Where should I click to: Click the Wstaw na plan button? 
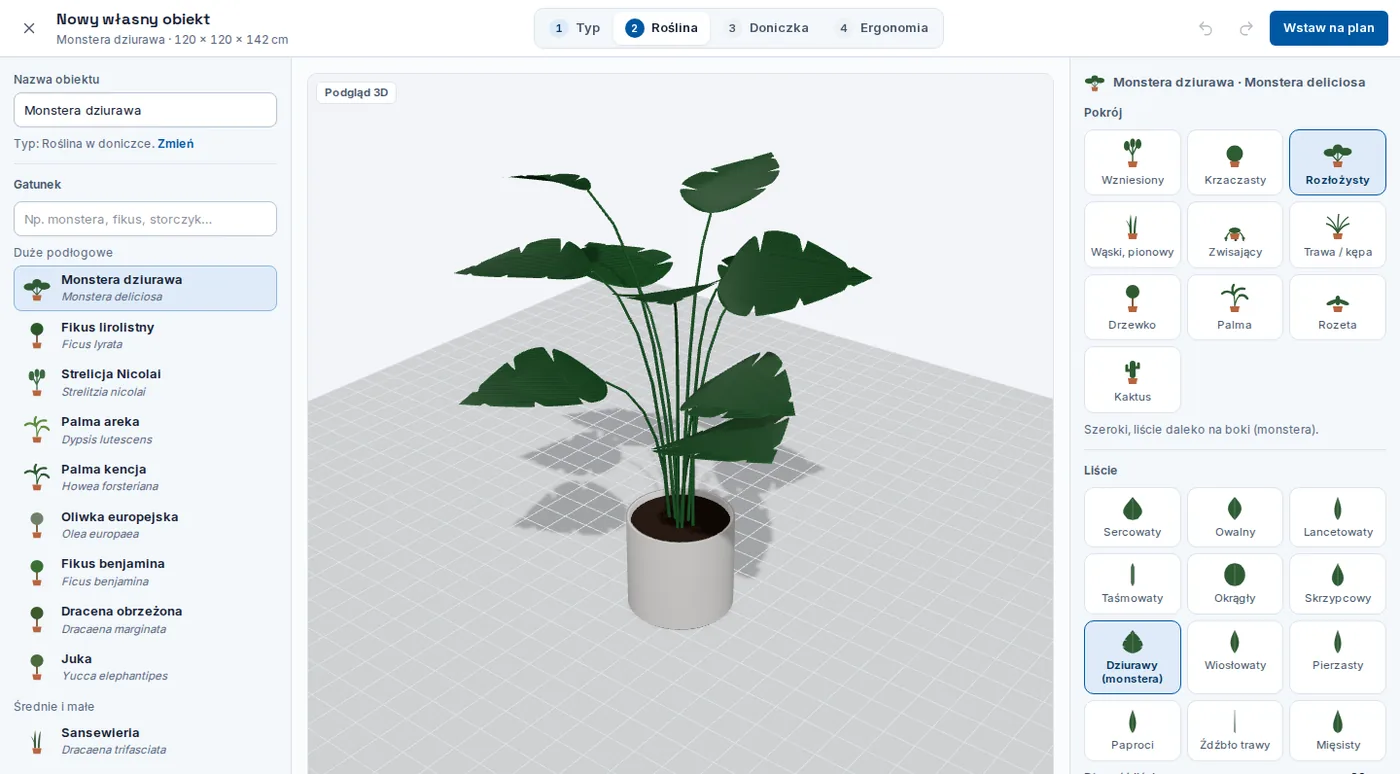click(1329, 28)
